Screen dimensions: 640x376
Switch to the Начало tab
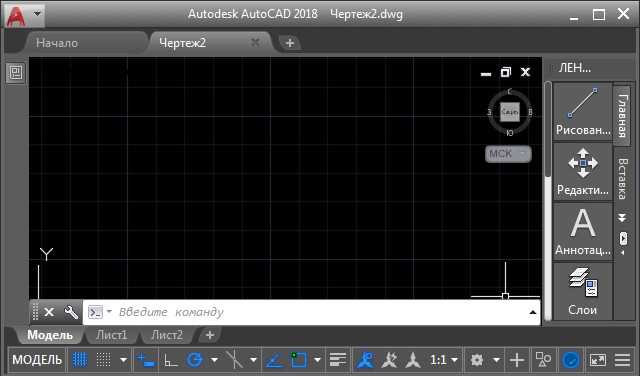pos(57,43)
